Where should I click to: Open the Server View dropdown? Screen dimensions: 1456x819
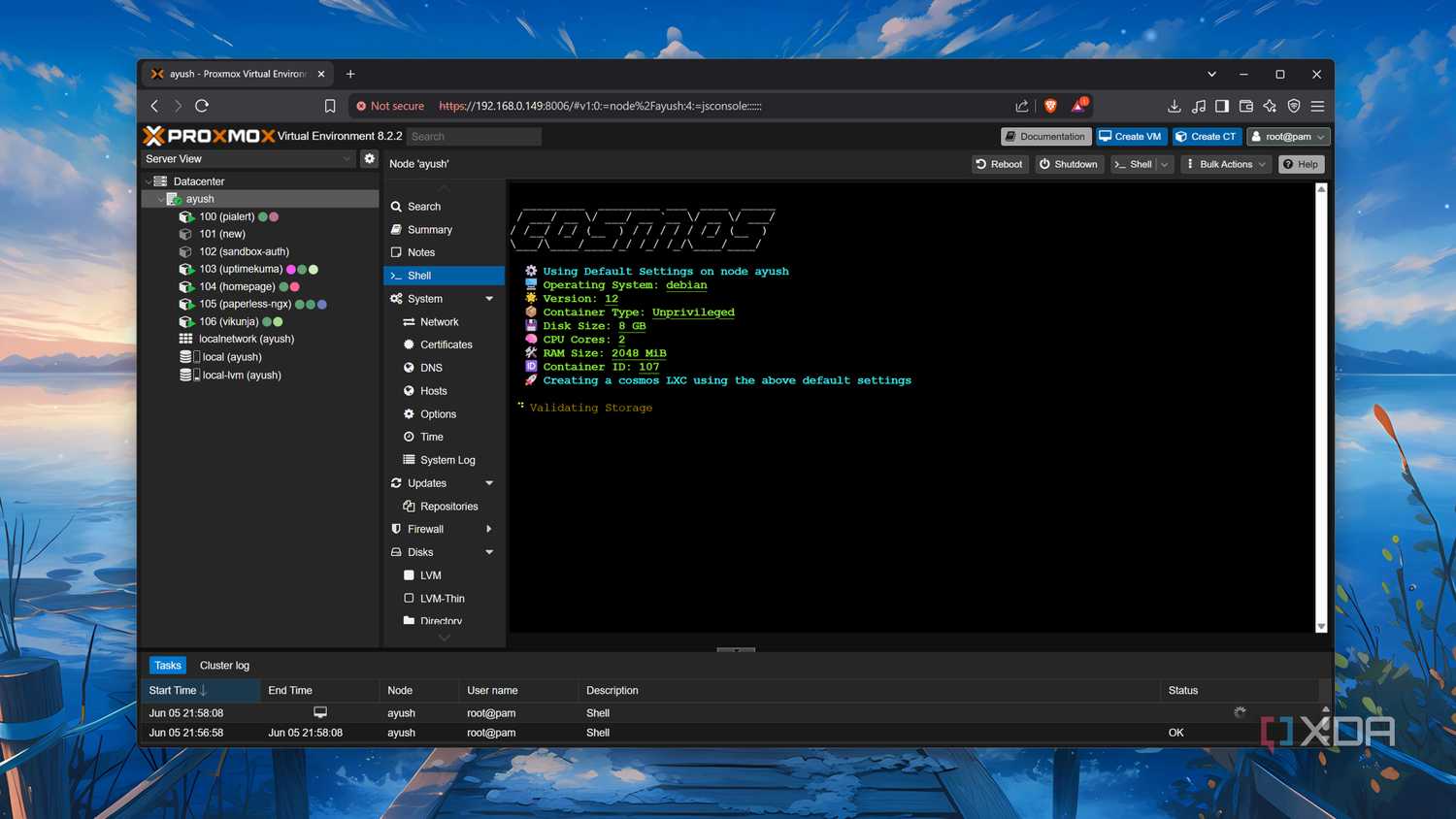pyautogui.click(x=248, y=159)
